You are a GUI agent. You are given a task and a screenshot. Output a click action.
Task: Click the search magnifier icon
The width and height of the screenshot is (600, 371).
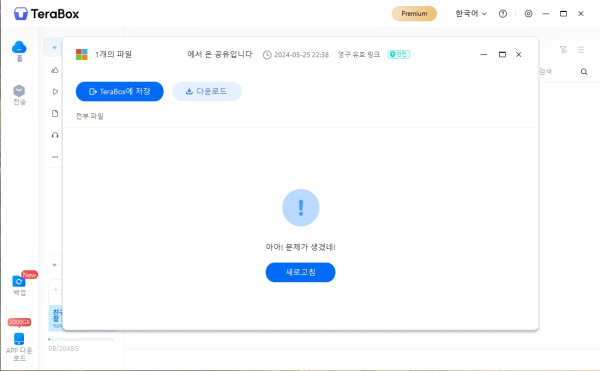(x=584, y=72)
